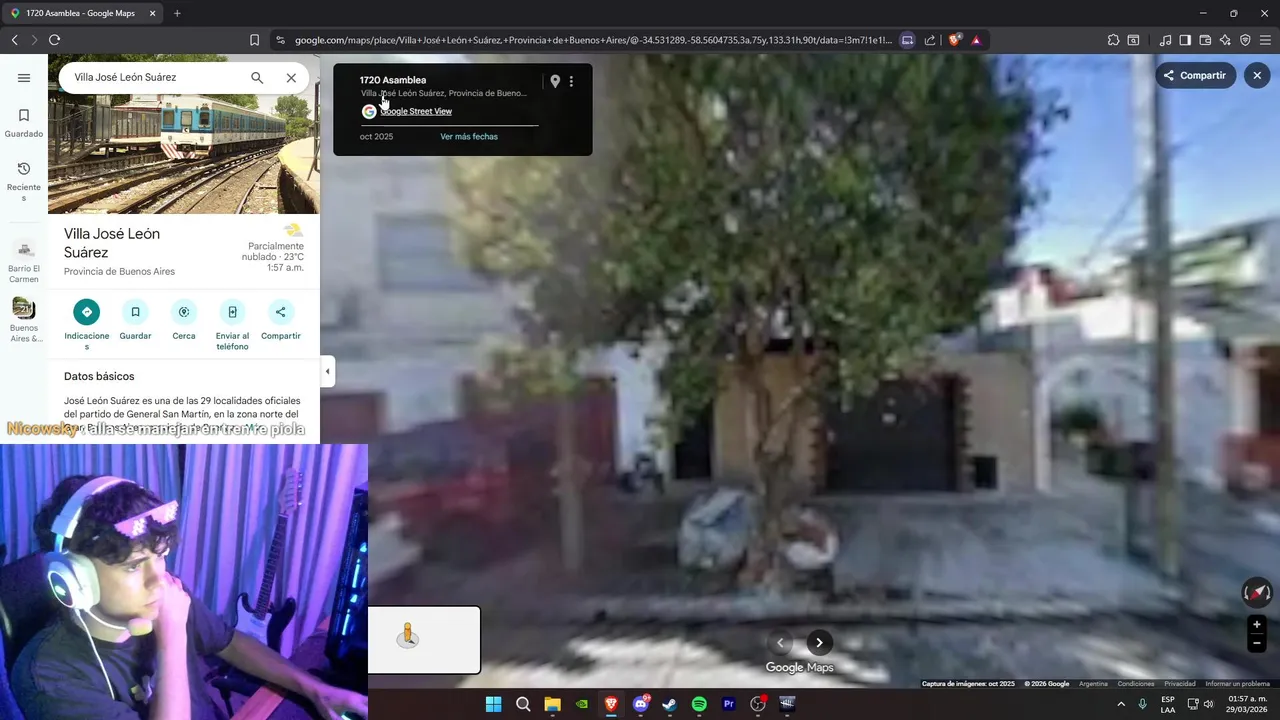Open the Brave Rewards triangle icon
The height and width of the screenshot is (720, 1280).
976,40
